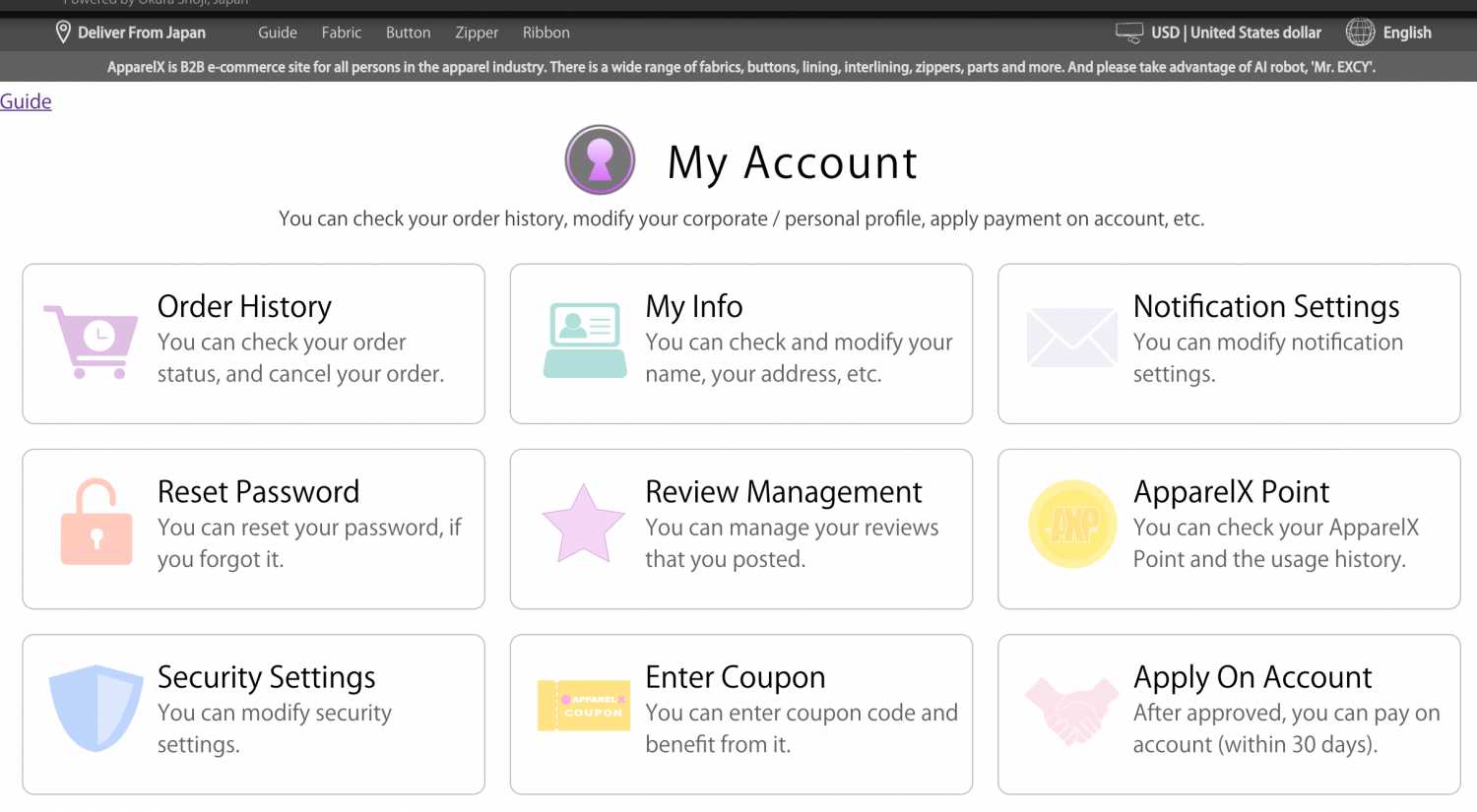Open the Fabric menu item
The width and height of the screenshot is (1477, 812).
pyautogui.click(x=342, y=32)
